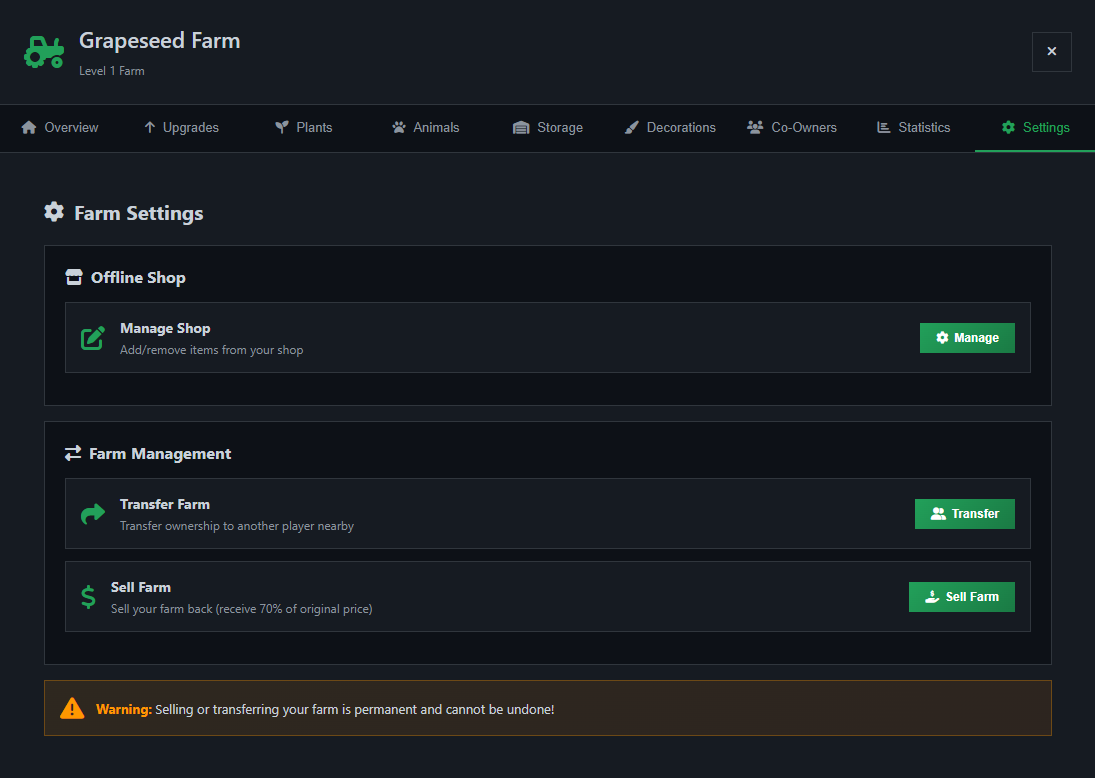1095x778 pixels.
Task: Click the green tractor farm icon
Action: 44,52
